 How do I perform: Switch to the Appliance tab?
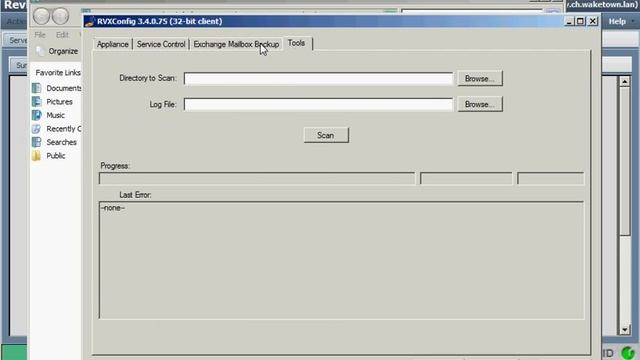113,44
